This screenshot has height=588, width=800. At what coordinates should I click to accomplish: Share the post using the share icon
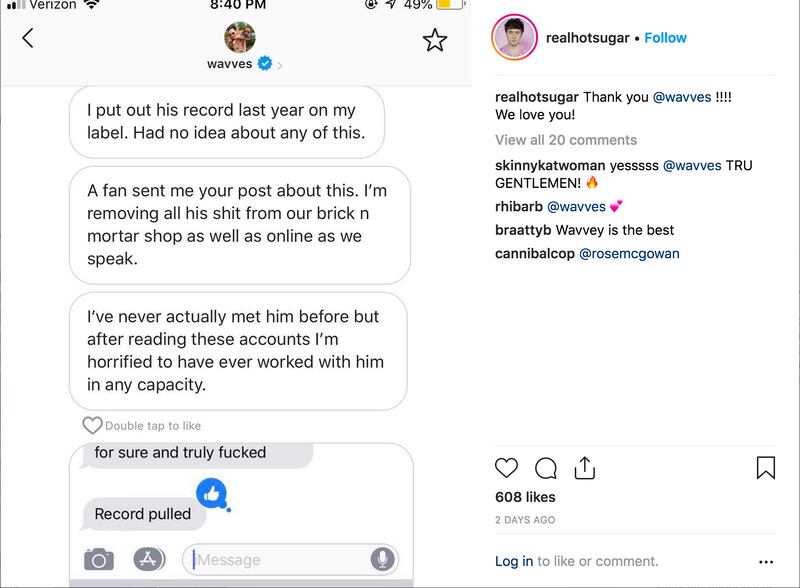[585, 467]
